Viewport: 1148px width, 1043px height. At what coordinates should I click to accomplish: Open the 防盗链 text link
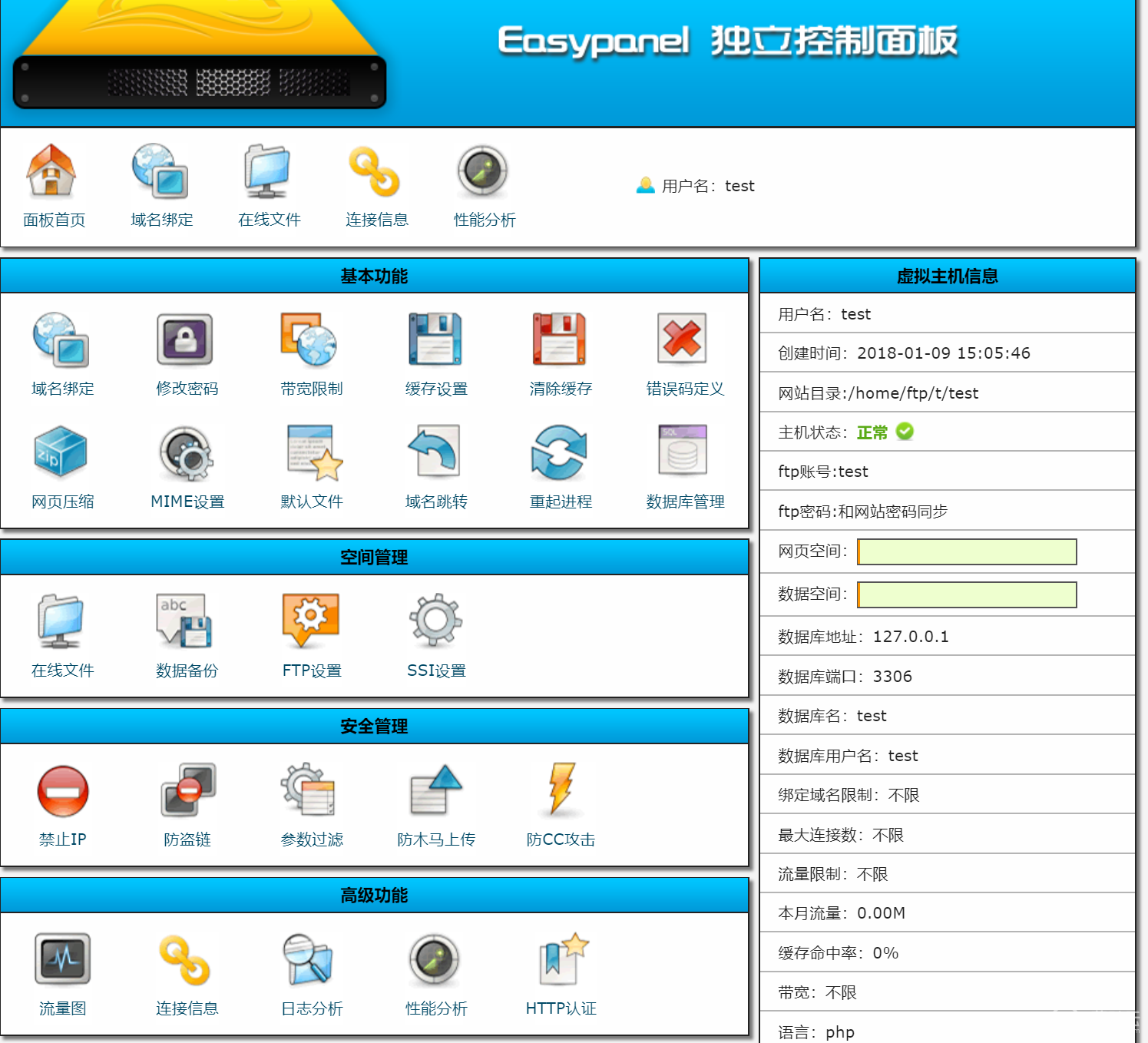tap(187, 839)
